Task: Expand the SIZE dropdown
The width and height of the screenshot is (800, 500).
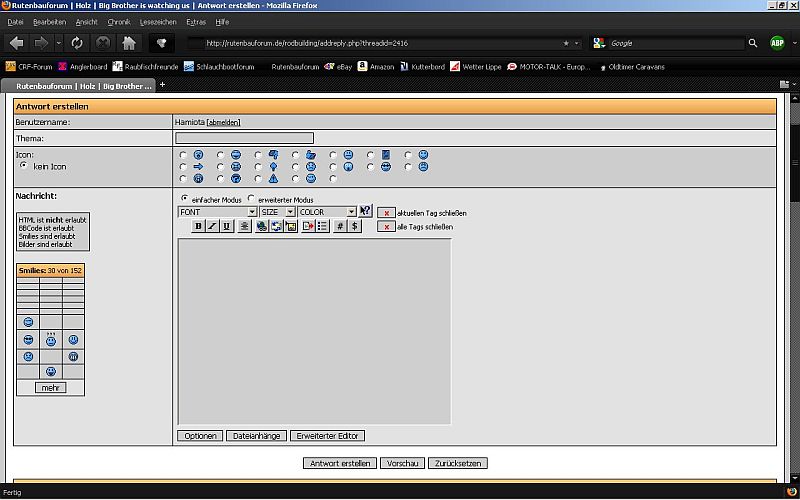Action: pos(277,212)
